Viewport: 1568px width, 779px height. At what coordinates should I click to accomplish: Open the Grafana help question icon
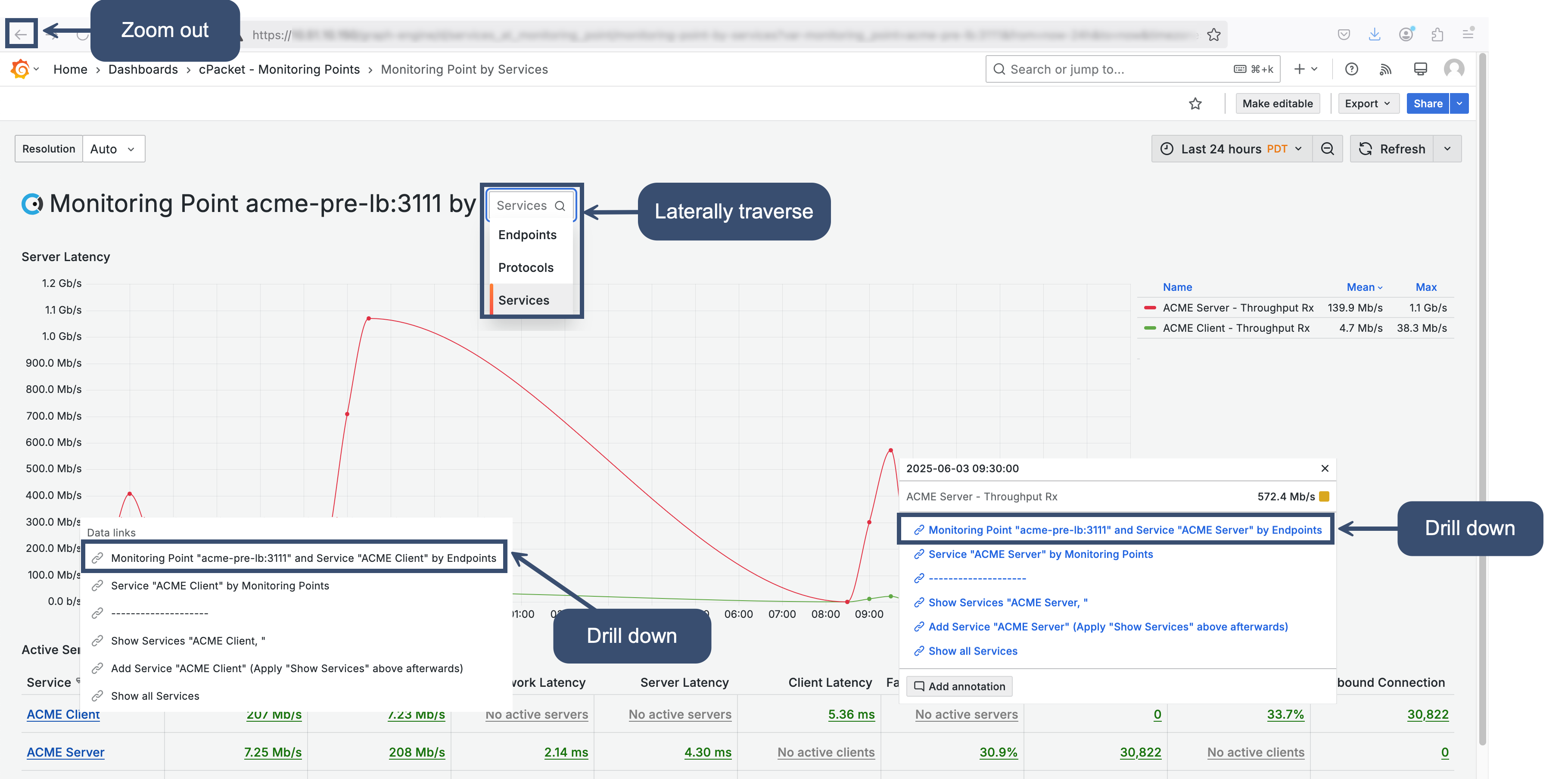[1351, 69]
